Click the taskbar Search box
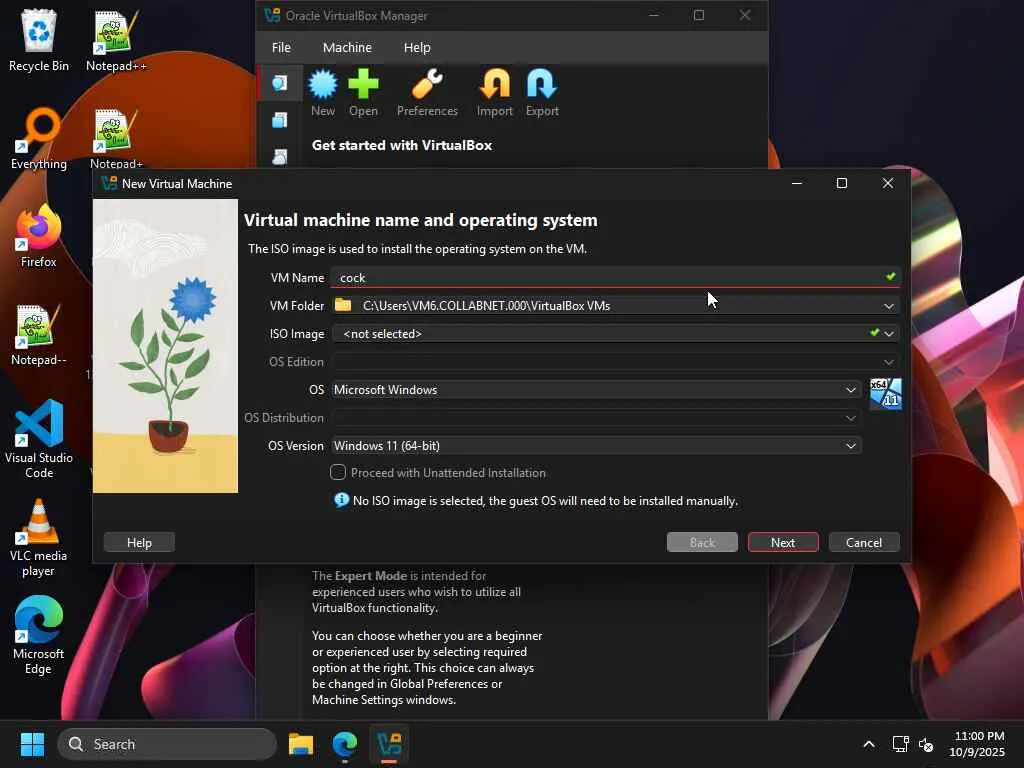 [x=167, y=744]
